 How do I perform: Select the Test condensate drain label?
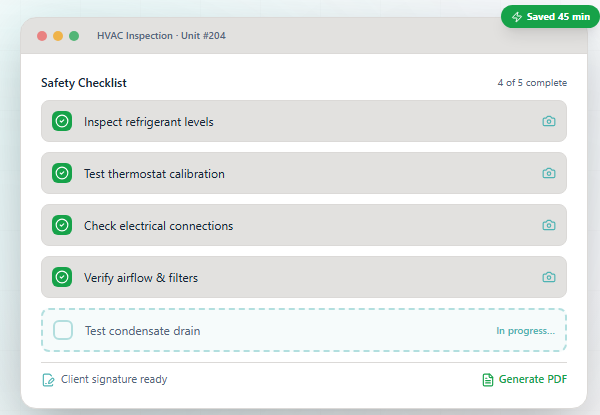[142, 331]
